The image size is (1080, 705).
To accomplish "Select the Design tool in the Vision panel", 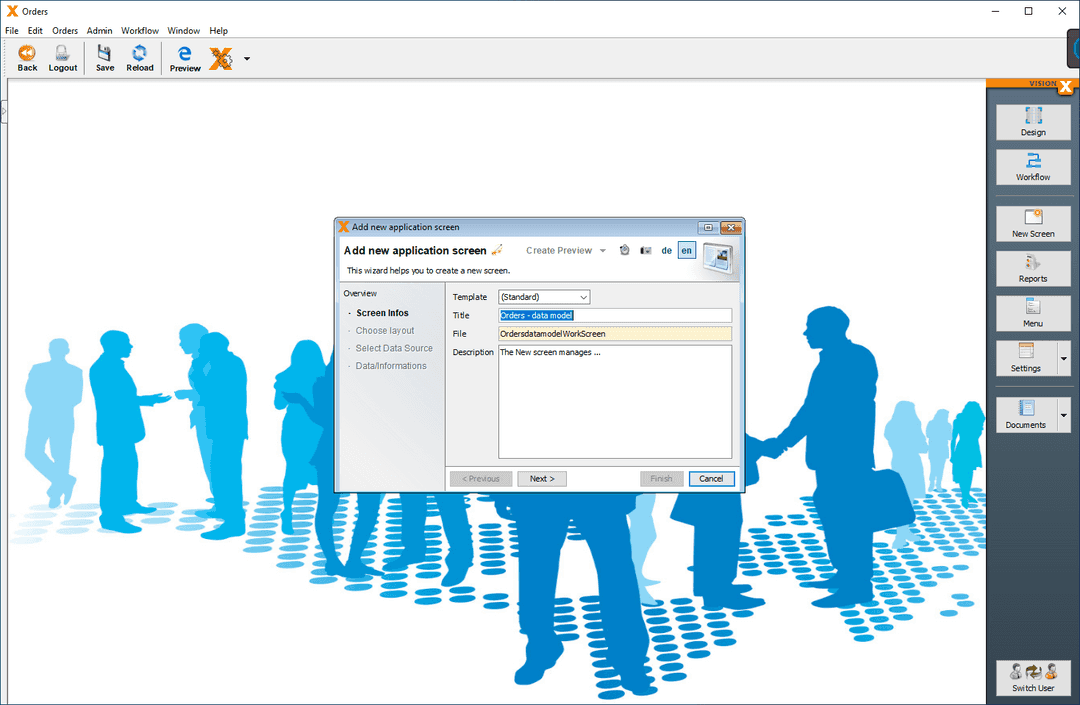I will click(1033, 122).
